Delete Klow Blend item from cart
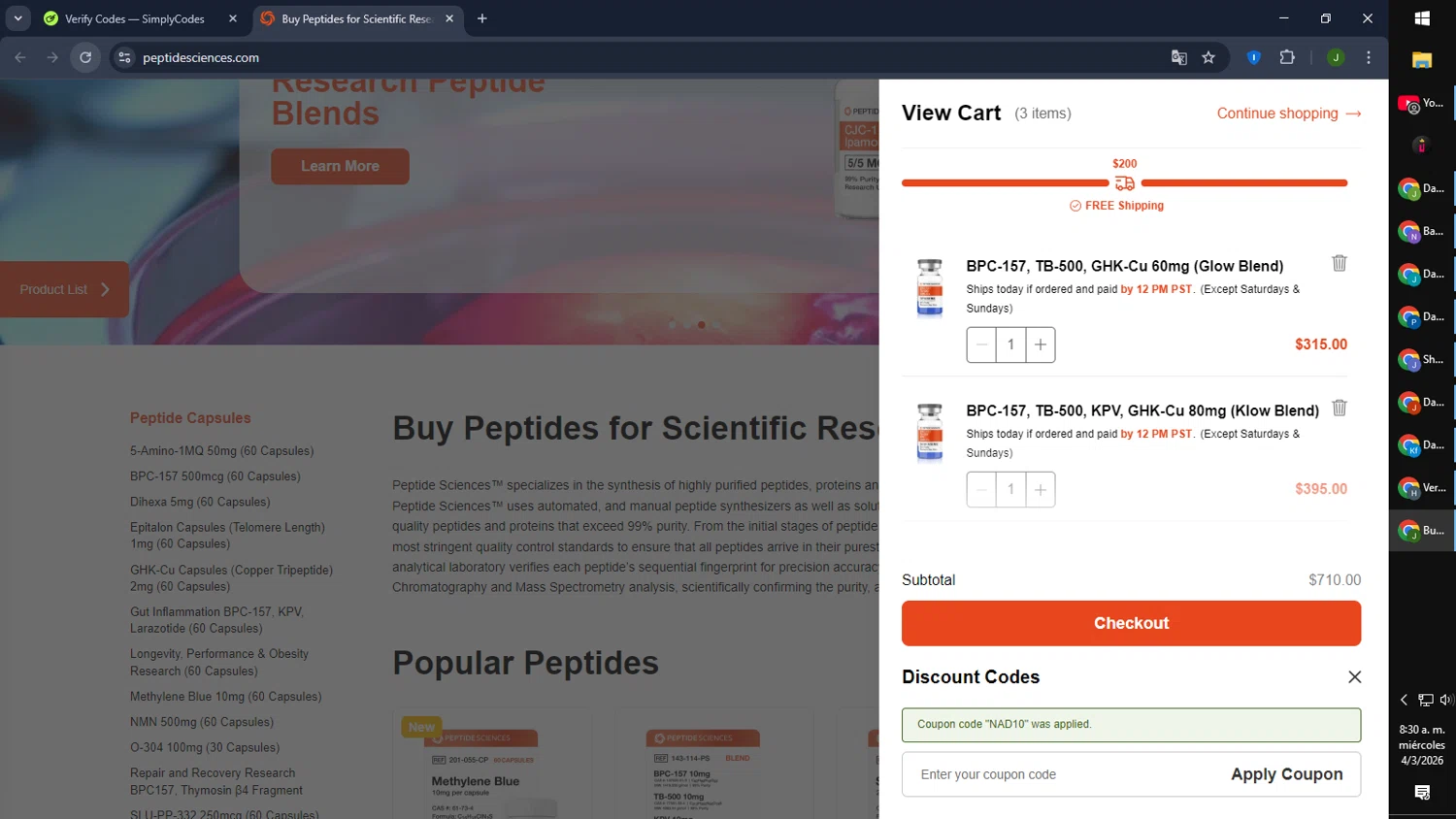Viewport: 1456px width, 819px height. (1340, 408)
